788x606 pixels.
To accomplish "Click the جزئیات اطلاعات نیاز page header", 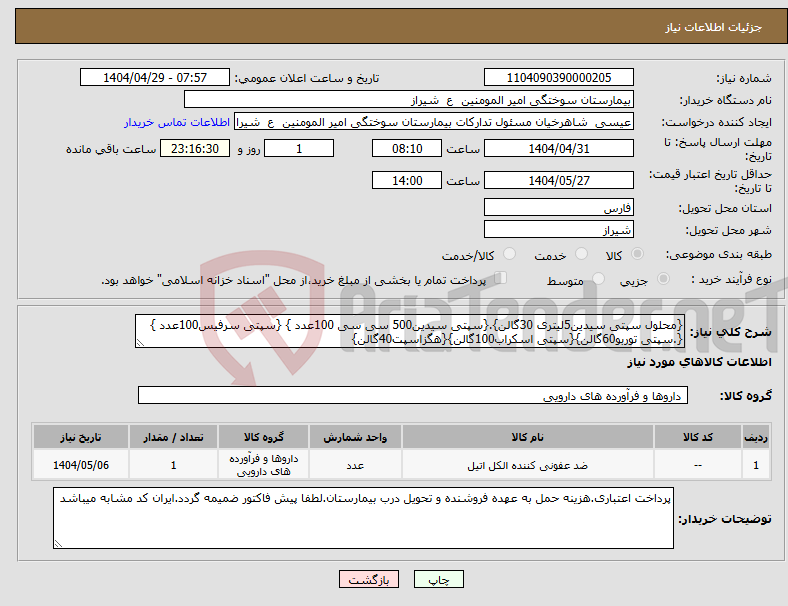I will 714,27.
